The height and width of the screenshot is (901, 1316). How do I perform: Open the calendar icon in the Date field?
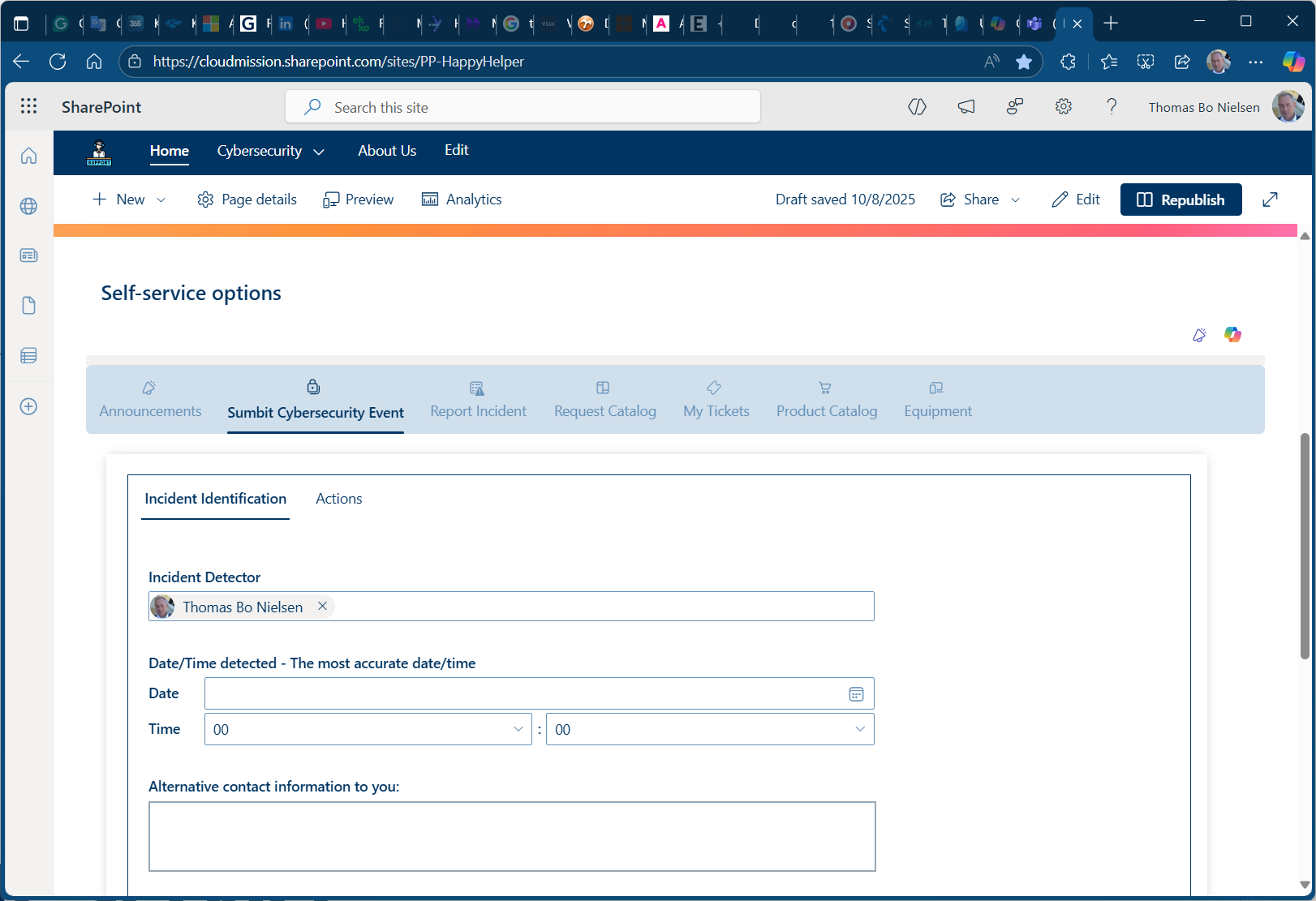[x=856, y=693]
